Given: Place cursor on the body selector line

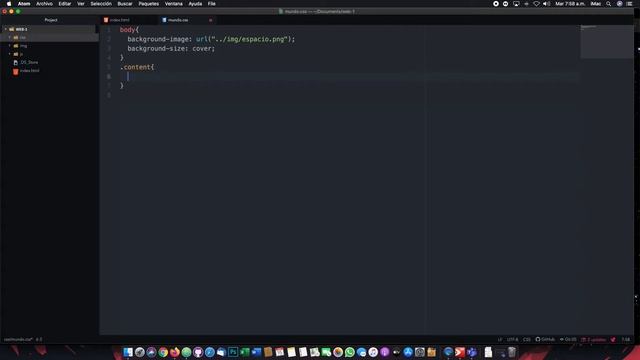Looking at the screenshot, I should point(129,30).
